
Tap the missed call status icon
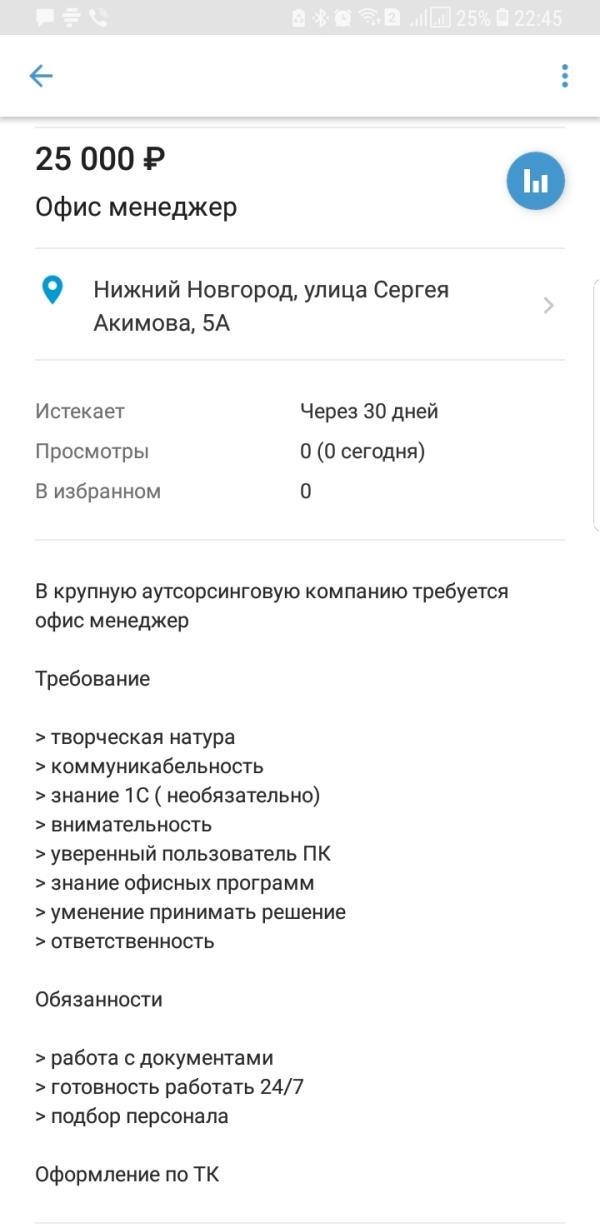click(x=98, y=18)
